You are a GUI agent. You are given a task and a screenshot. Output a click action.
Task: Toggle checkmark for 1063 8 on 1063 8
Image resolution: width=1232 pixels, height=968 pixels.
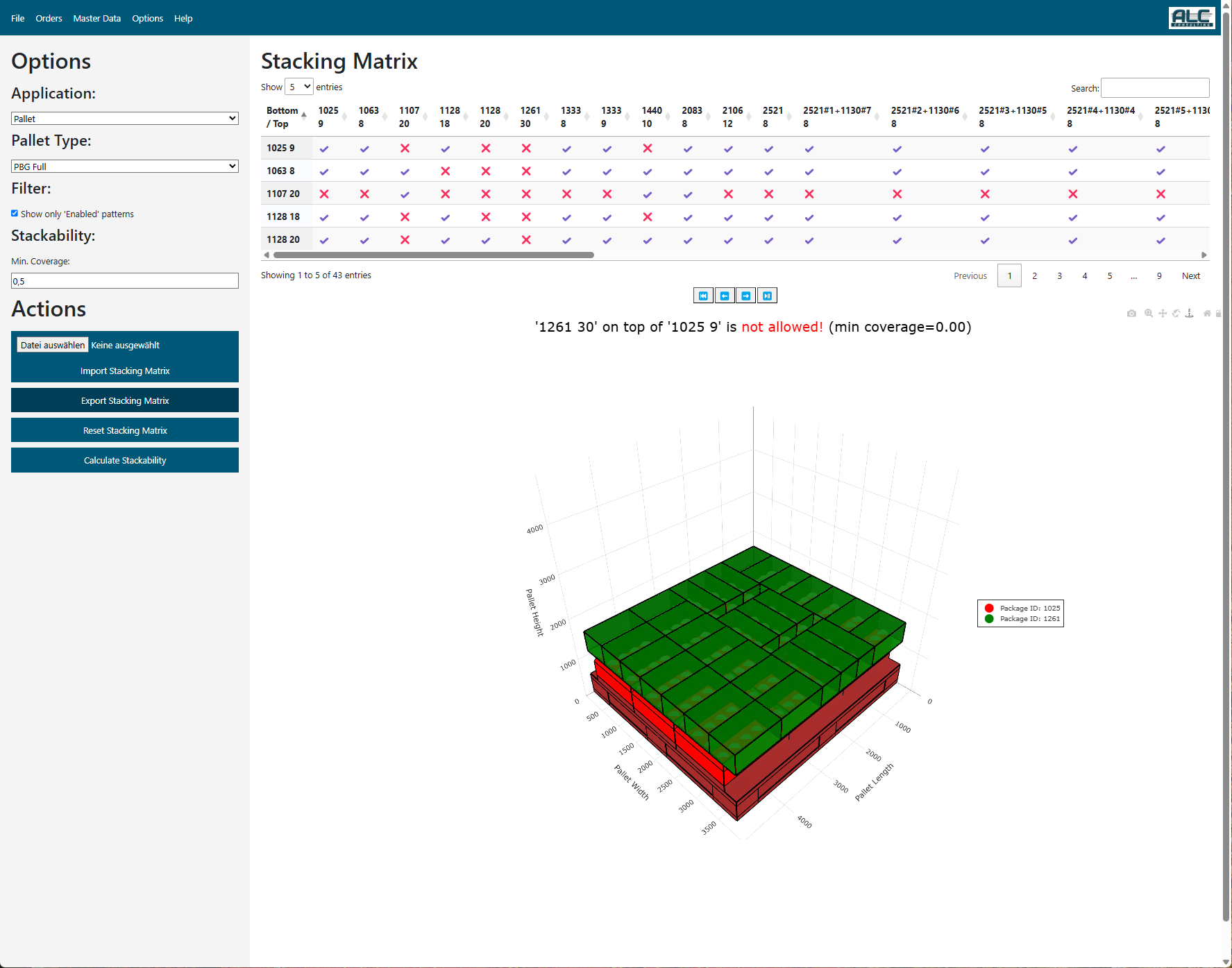click(364, 171)
